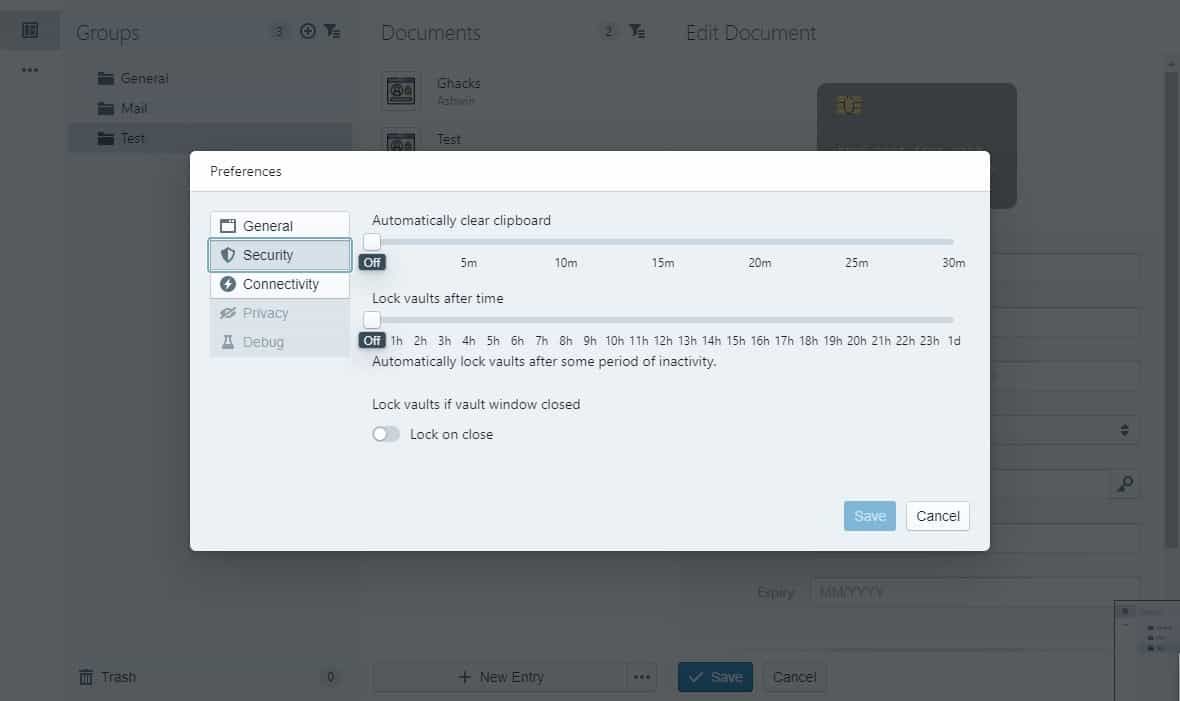Screen dimensions: 1180x701
Task: Click the crossed-eye icon beside Privacy
Action: 228,313
